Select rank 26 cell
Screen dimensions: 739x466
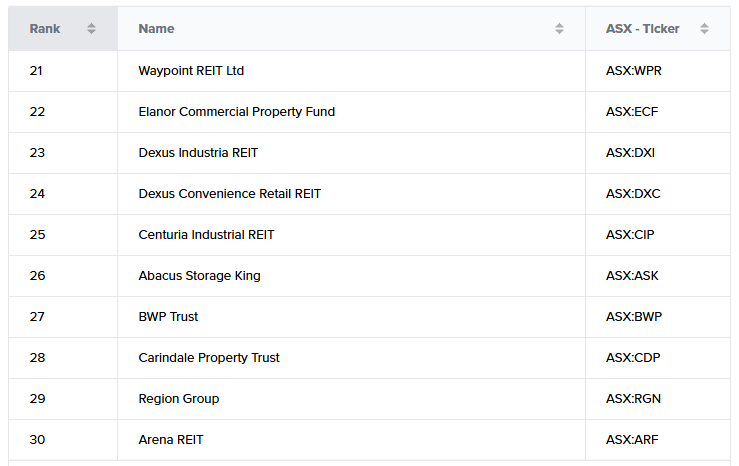38,276
